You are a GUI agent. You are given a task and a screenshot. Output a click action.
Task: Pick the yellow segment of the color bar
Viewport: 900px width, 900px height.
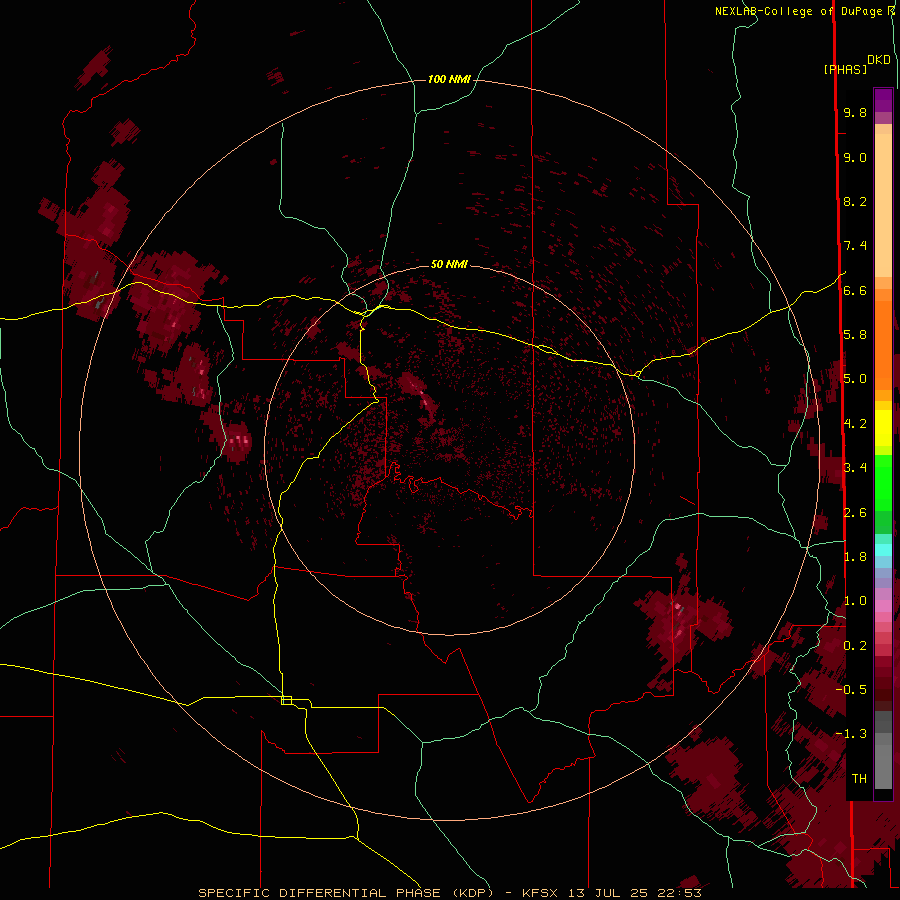click(x=883, y=428)
